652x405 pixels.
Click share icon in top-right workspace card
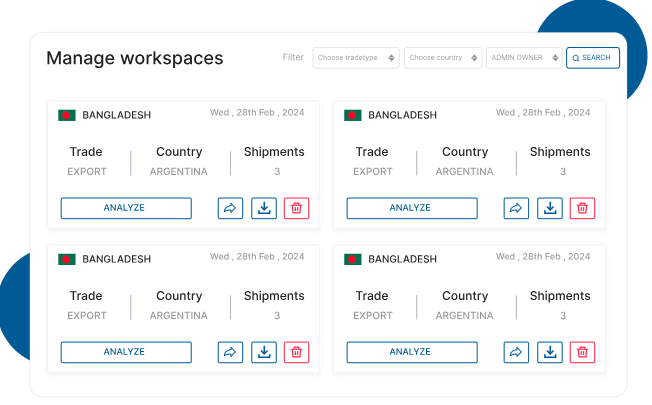(x=516, y=208)
